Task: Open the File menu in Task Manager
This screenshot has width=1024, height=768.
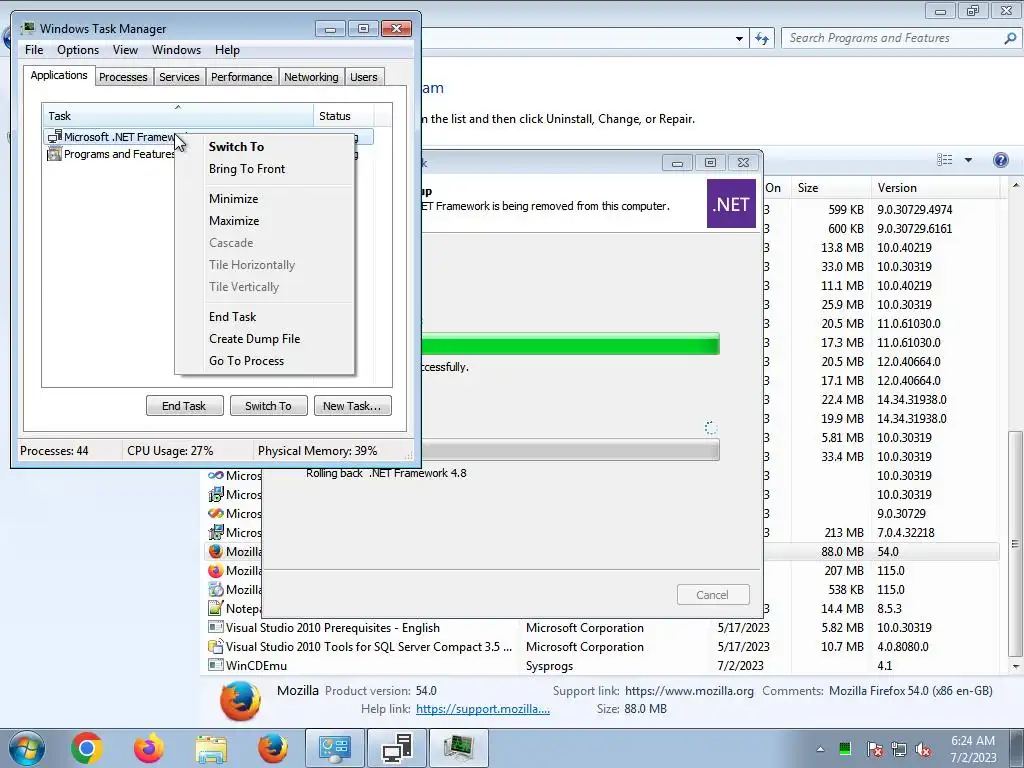Action: click(34, 50)
